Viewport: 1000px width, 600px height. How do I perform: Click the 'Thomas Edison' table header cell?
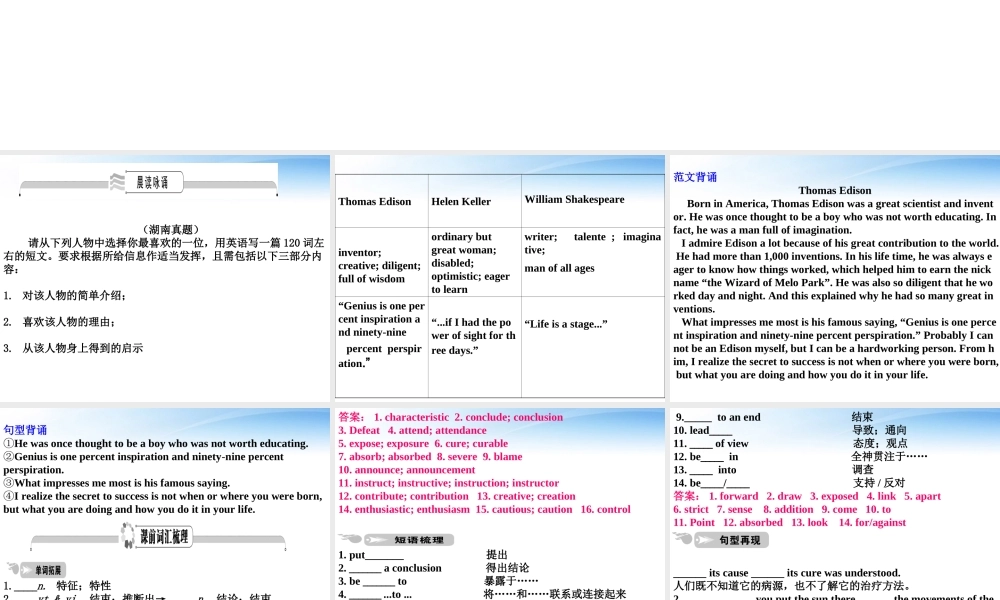(x=381, y=201)
